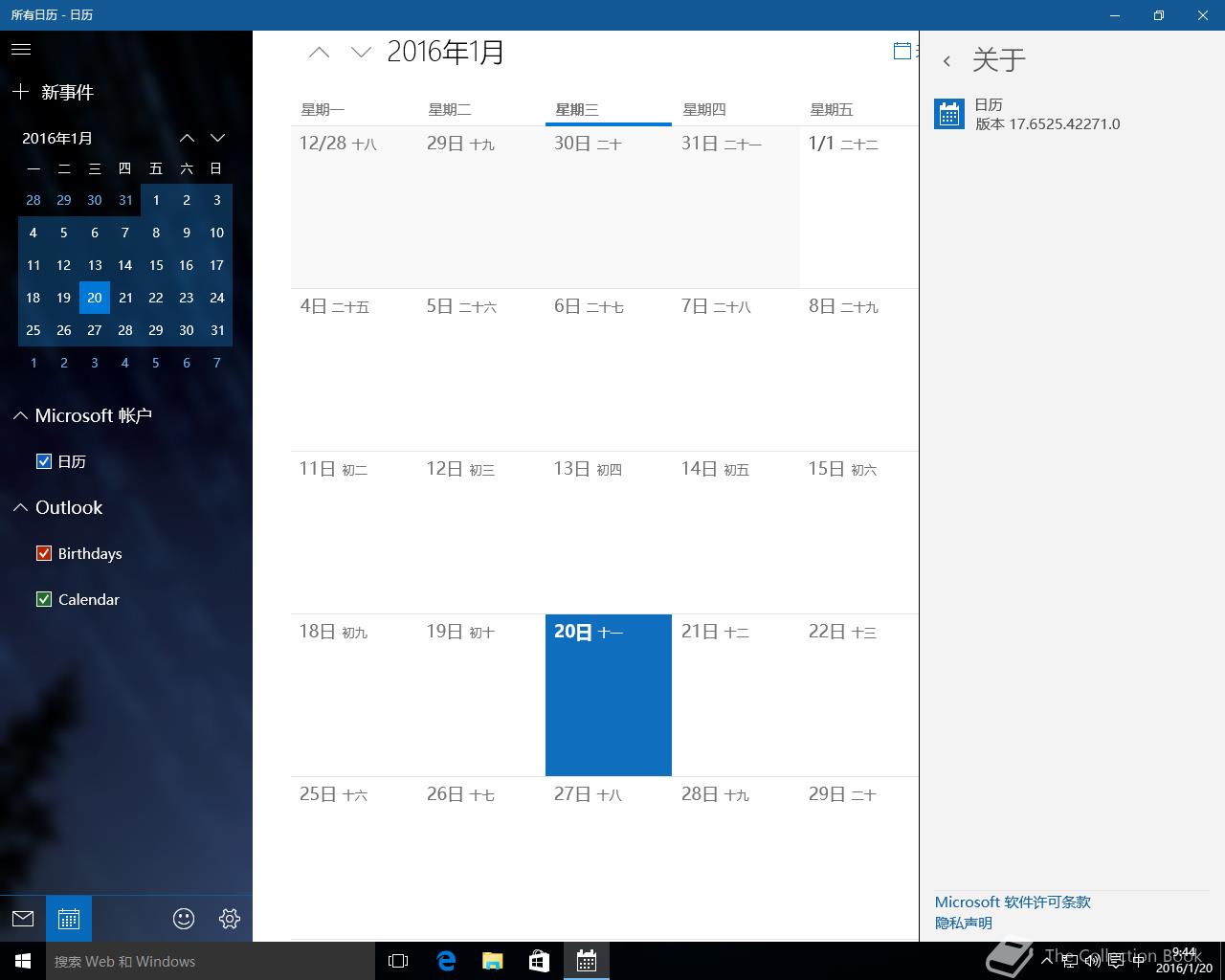Screen dimensions: 1225x980
Task: Select the highlighted 20日 cell in main calendar
Action: coord(609,695)
